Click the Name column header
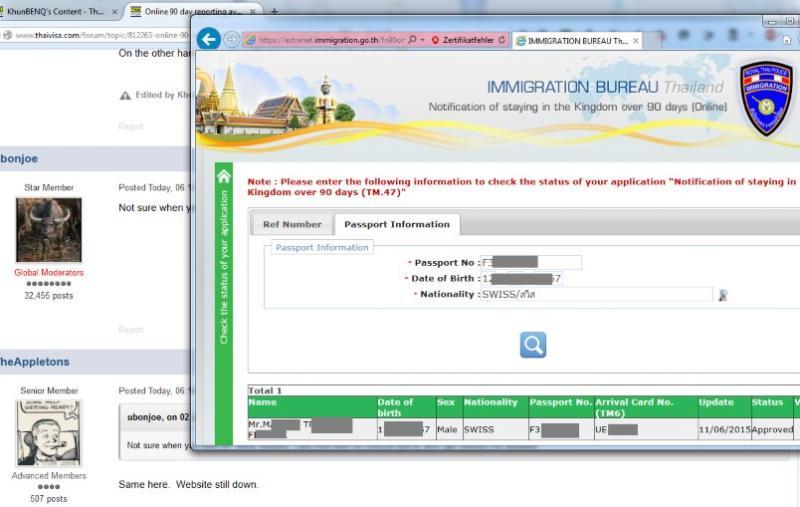800x507 pixels. pyautogui.click(x=312, y=407)
